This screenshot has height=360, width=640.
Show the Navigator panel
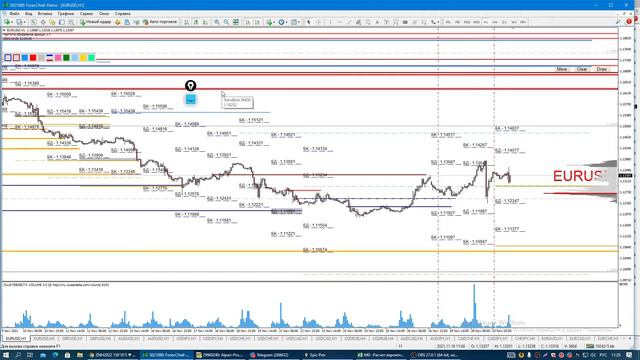pyautogui.click(x=52, y=22)
